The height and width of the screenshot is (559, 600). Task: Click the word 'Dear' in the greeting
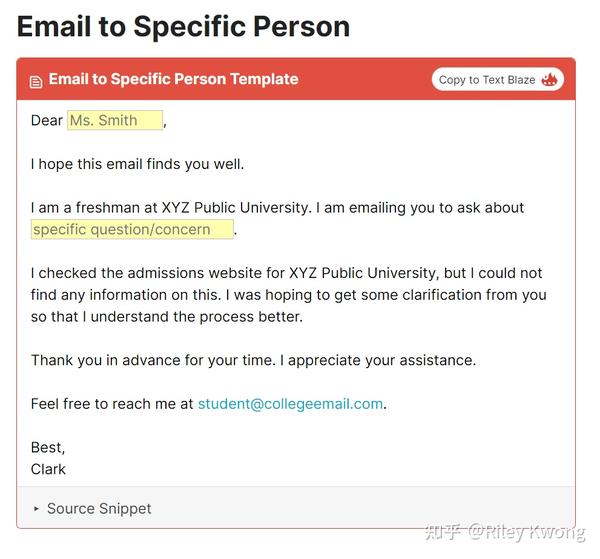tap(47, 121)
